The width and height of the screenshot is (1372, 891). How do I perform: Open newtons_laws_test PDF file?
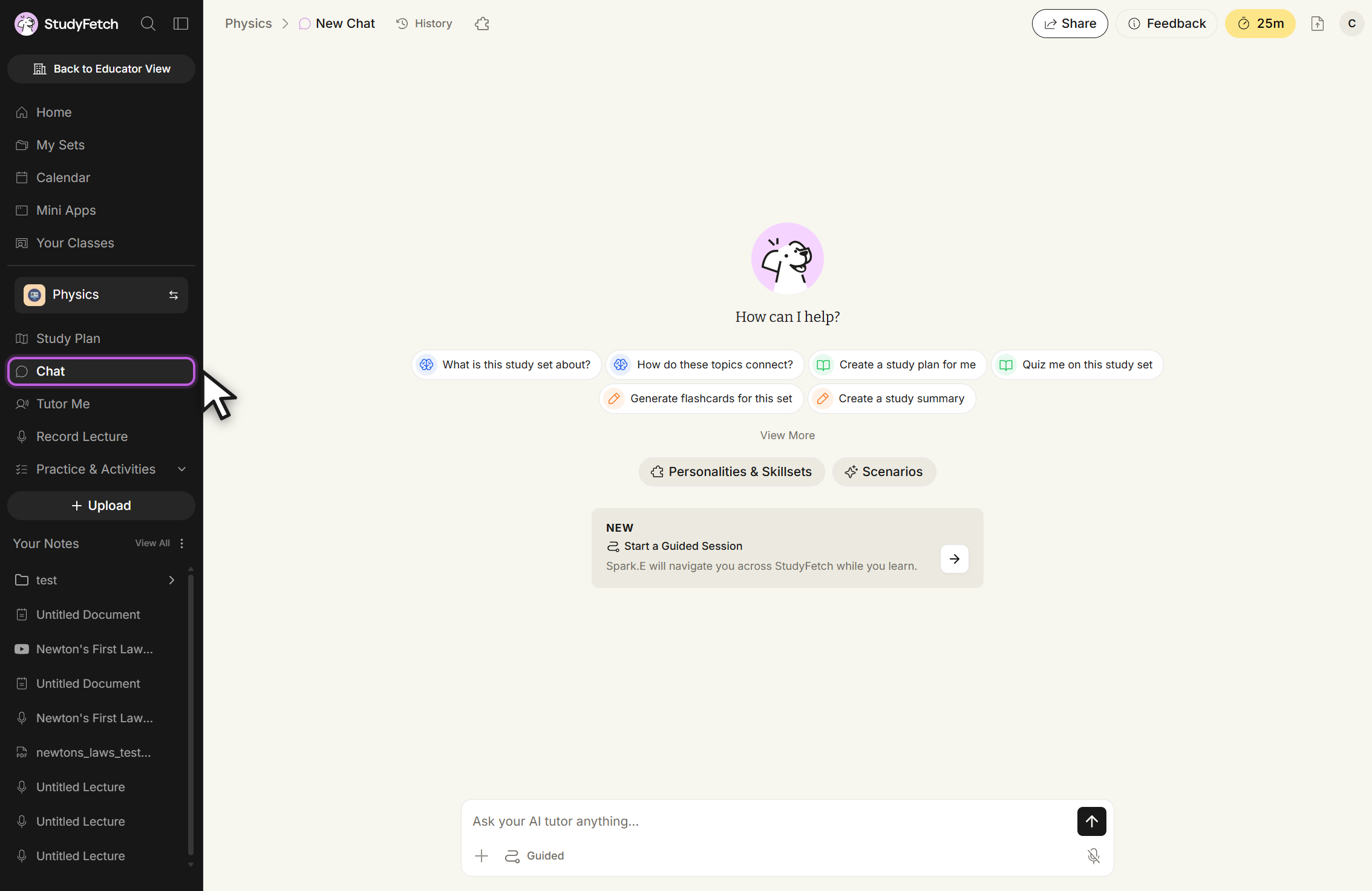pos(94,752)
